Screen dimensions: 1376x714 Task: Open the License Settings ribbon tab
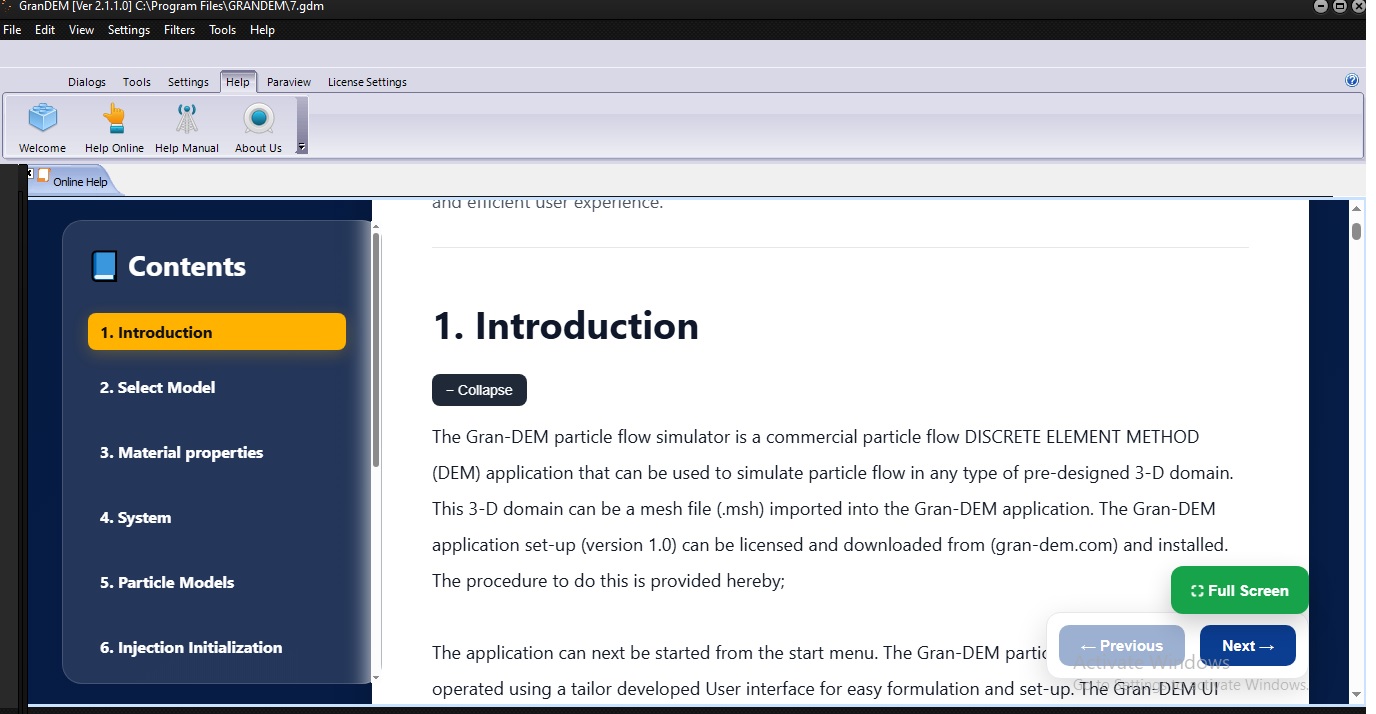[367, 82]
